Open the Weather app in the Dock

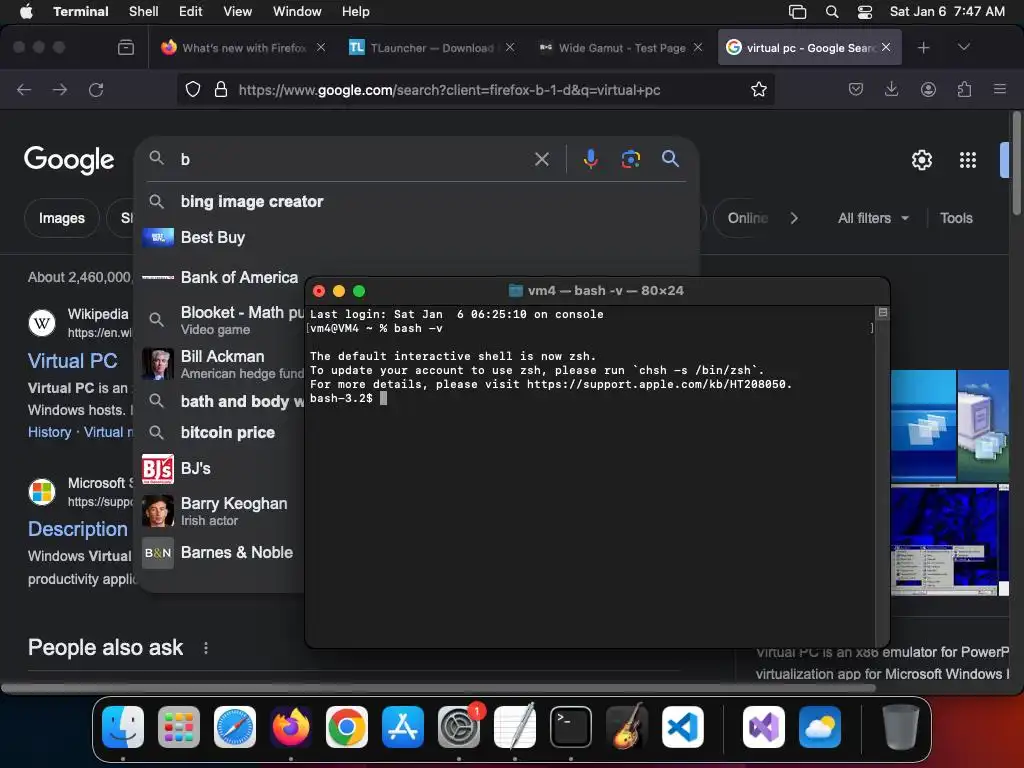pos(820,727)
